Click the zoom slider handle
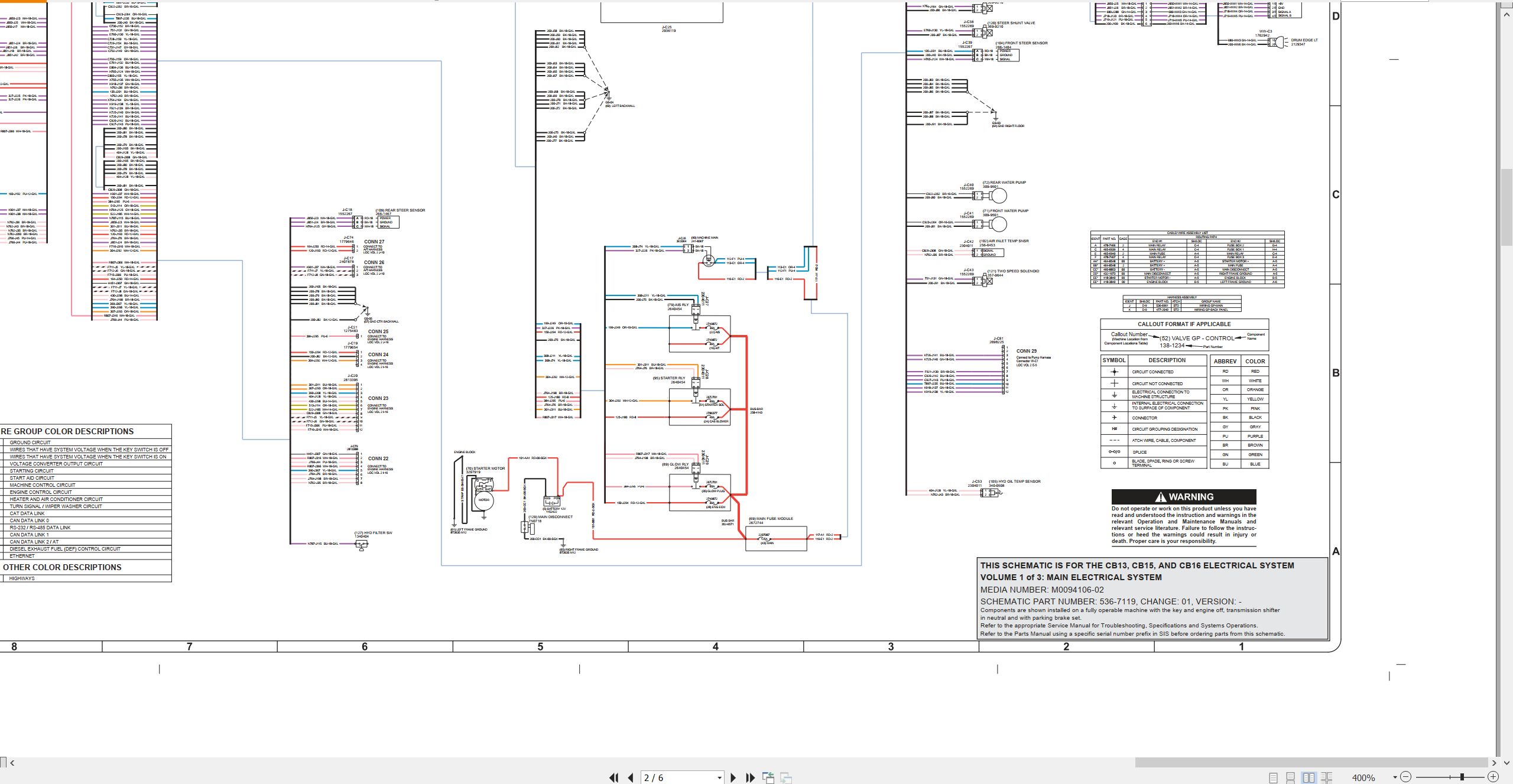Screen dimensions: 1513x784 click(x=1462, y=777)
